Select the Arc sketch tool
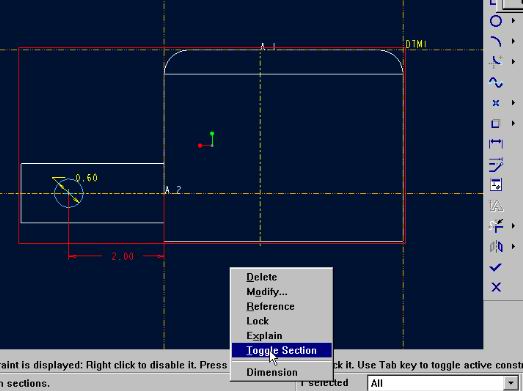This screenshot has width=523, height=391. pyautogui.click(x=496, y=41)
